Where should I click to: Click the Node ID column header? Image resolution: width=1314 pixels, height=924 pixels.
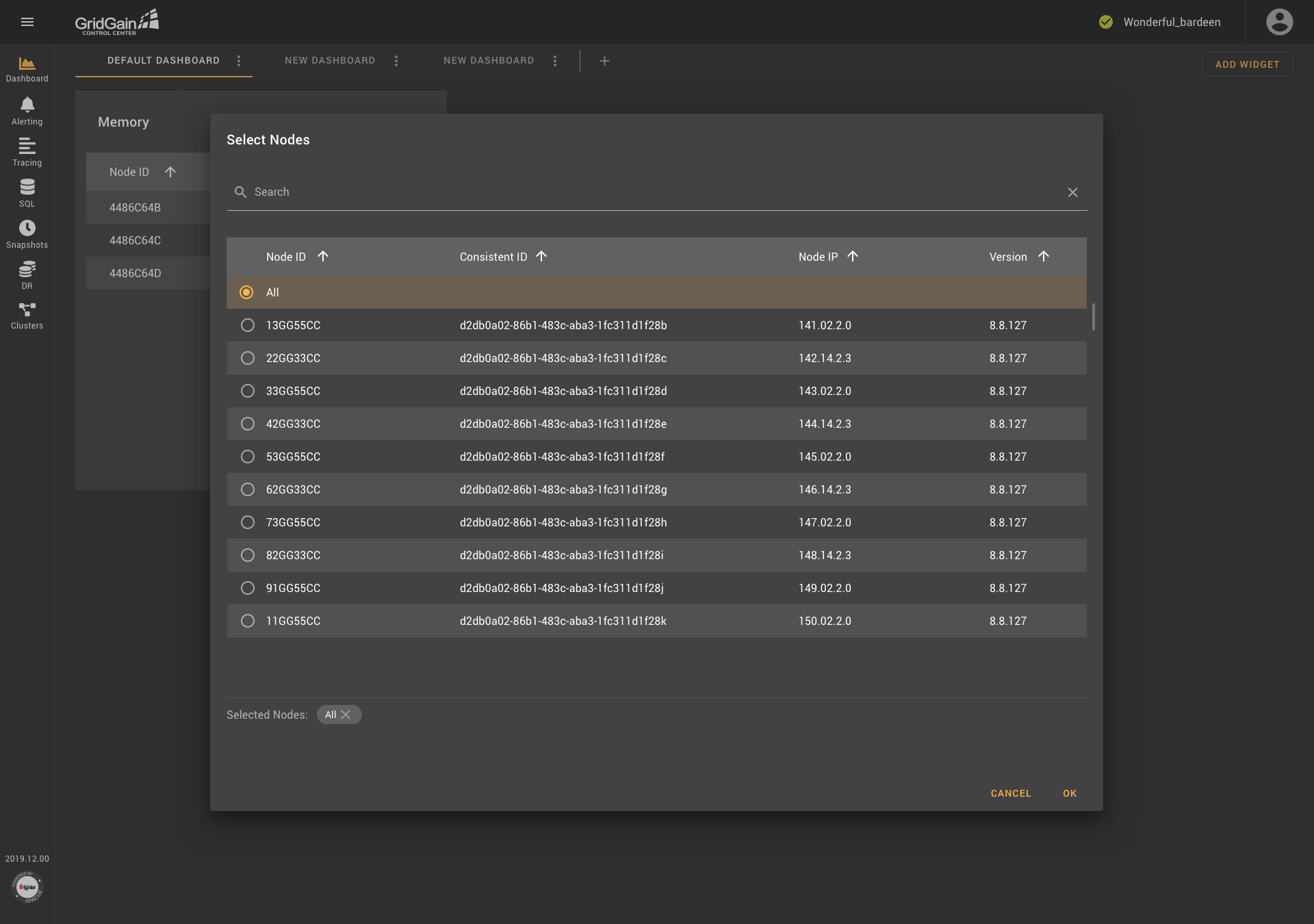pyautogui.click(x=286, y=257)
